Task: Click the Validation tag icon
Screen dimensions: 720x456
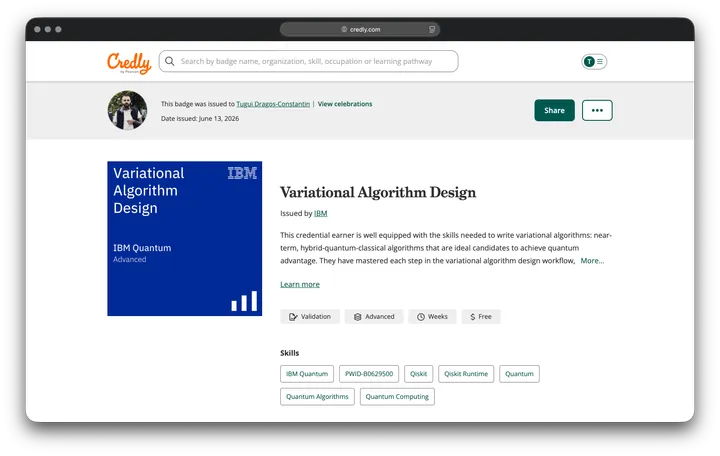Action: coord(293,317)
